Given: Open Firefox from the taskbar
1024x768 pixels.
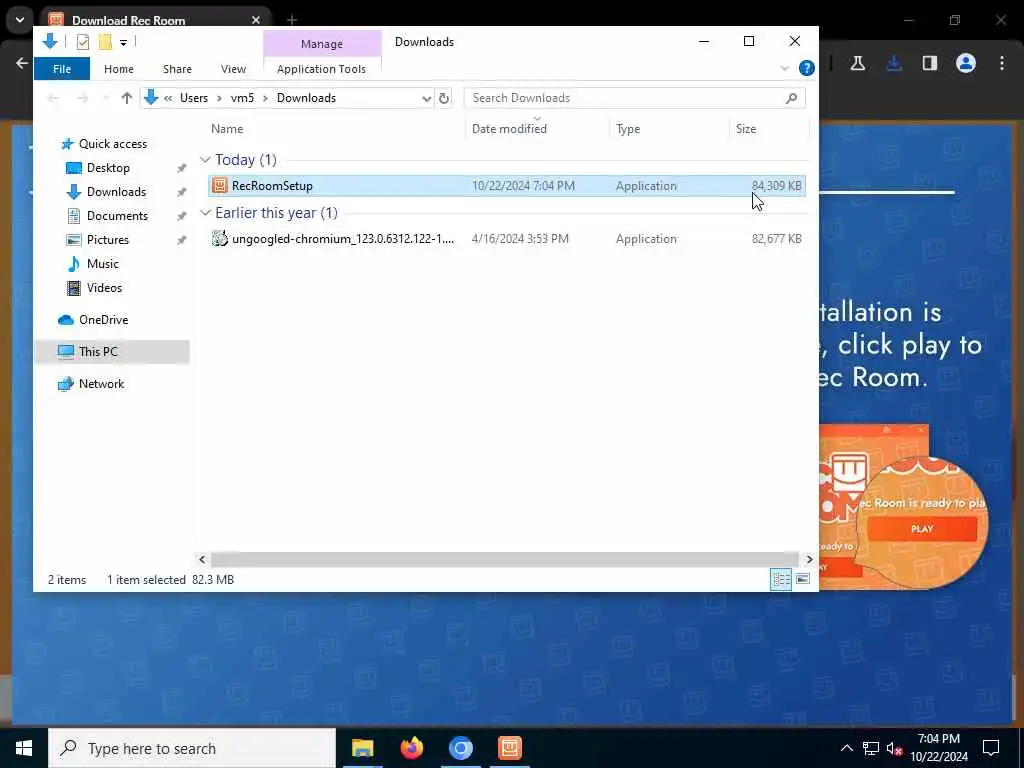Looking at the screenshot, I should click(411, 748).
